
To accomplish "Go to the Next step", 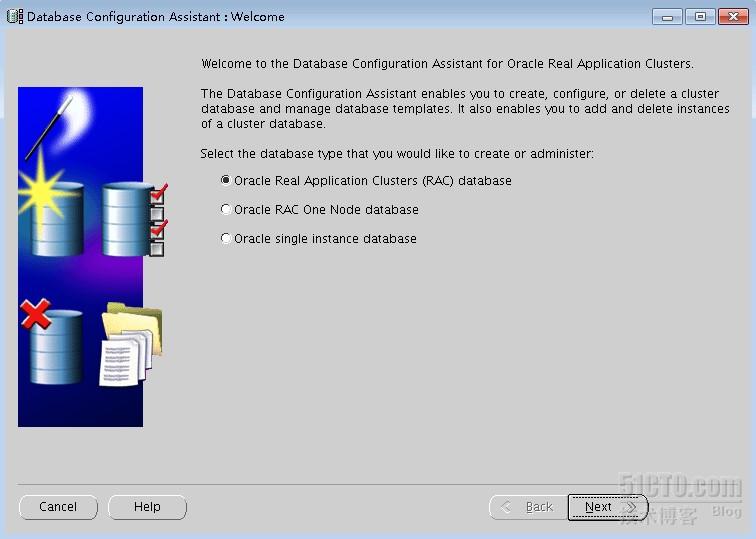I will point(608,507).
